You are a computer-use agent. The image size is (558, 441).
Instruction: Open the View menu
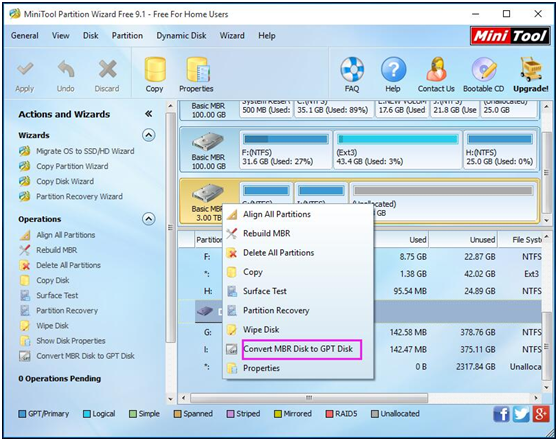point(60,36)
